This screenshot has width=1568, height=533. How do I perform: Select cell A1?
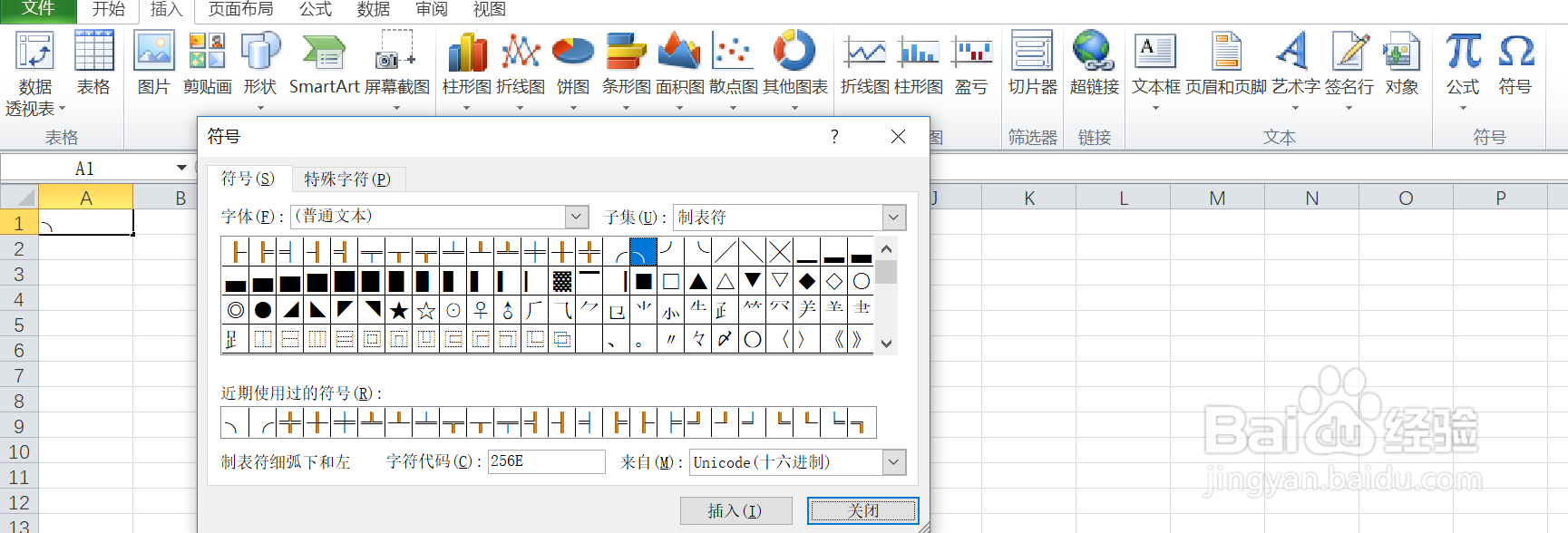86,223
